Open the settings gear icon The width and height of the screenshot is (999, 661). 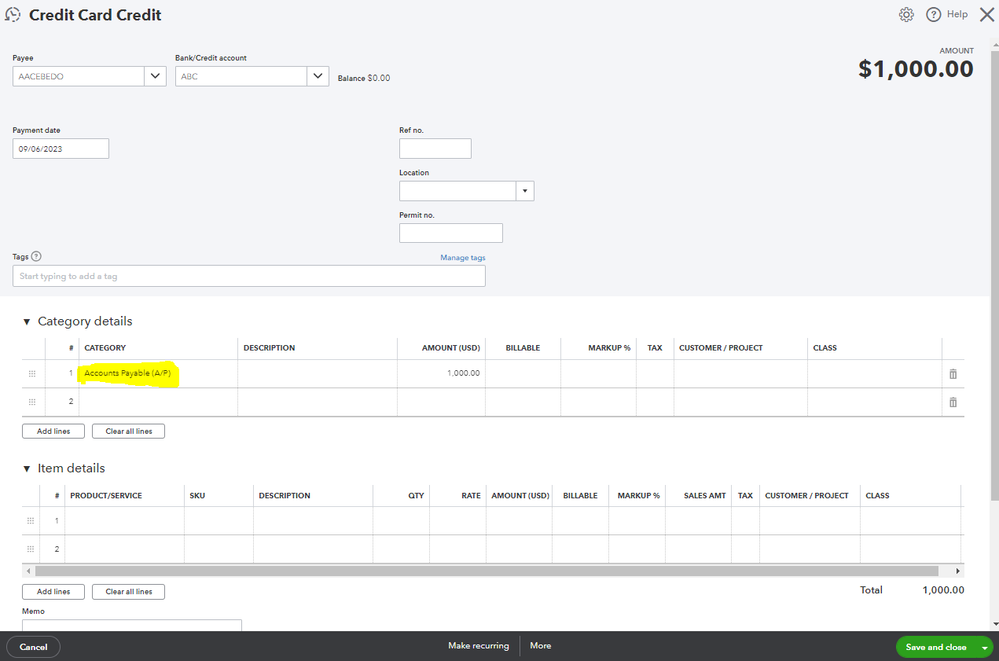click(x=906, y=15)
